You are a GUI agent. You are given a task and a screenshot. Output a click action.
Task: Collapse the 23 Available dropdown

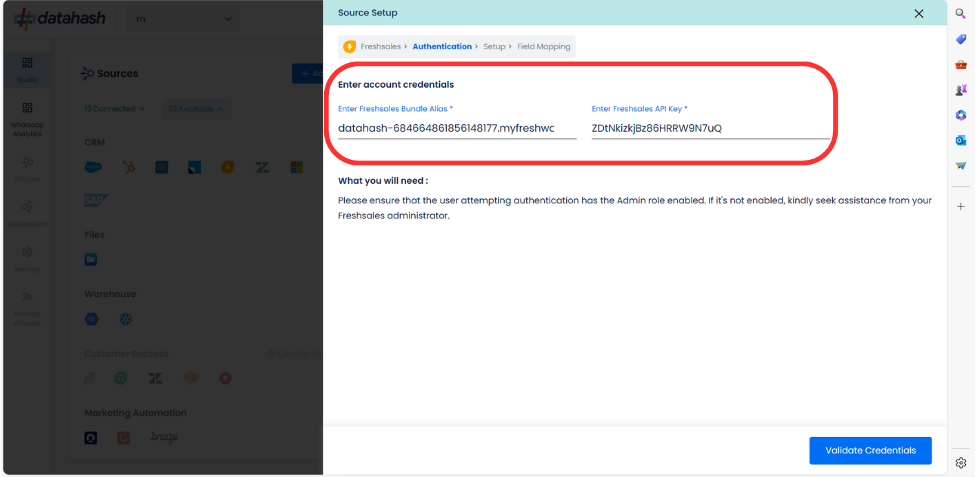click(x=195, y=109)
